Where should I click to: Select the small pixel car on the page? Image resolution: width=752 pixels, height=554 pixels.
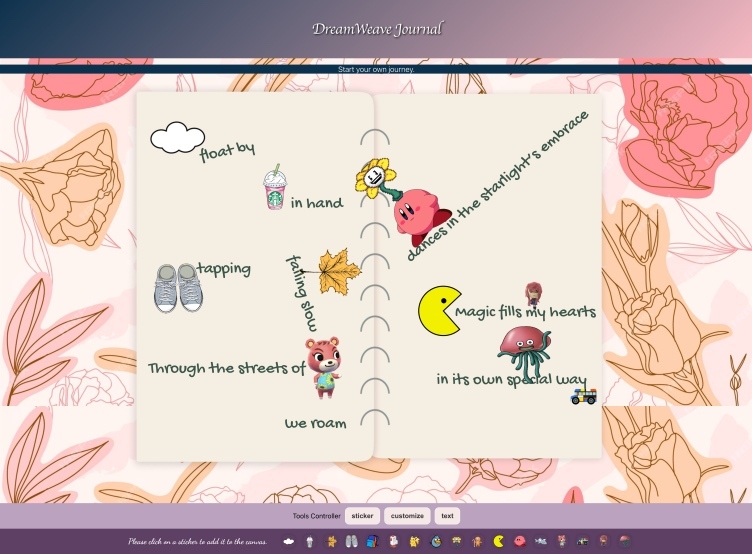tap(584, 396)
